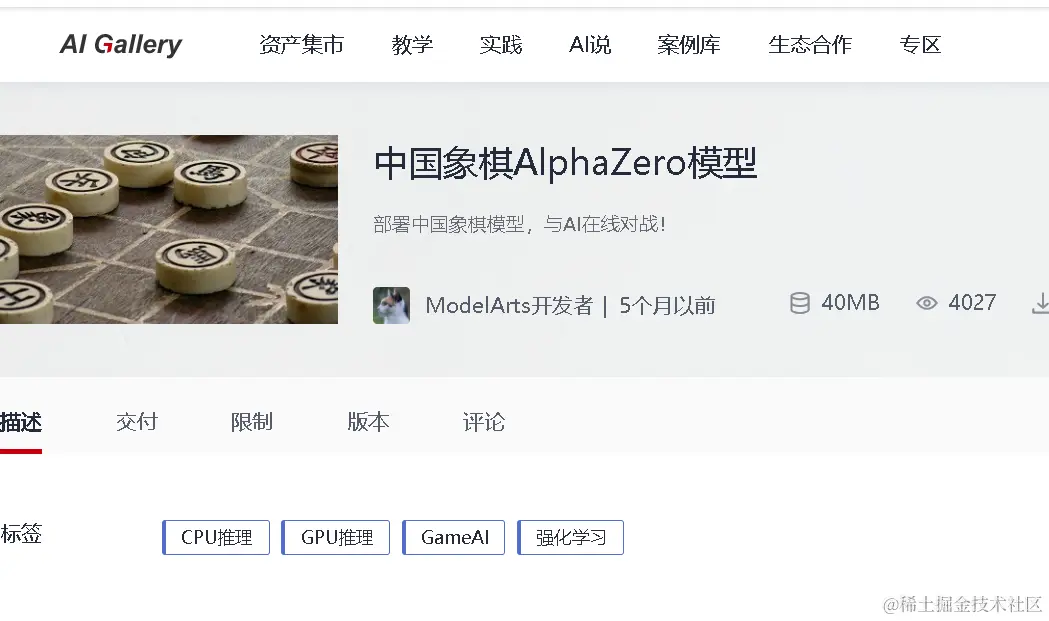Switch to the 描述 tab

pyautogui.click(x=21, y=422)
